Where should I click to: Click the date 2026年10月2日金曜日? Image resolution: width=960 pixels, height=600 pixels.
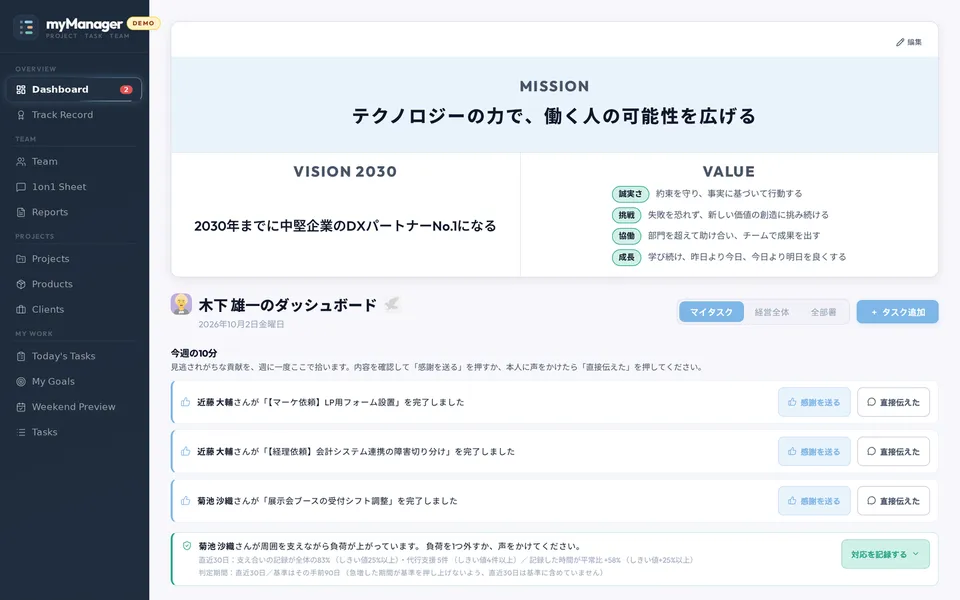(241, 324)
